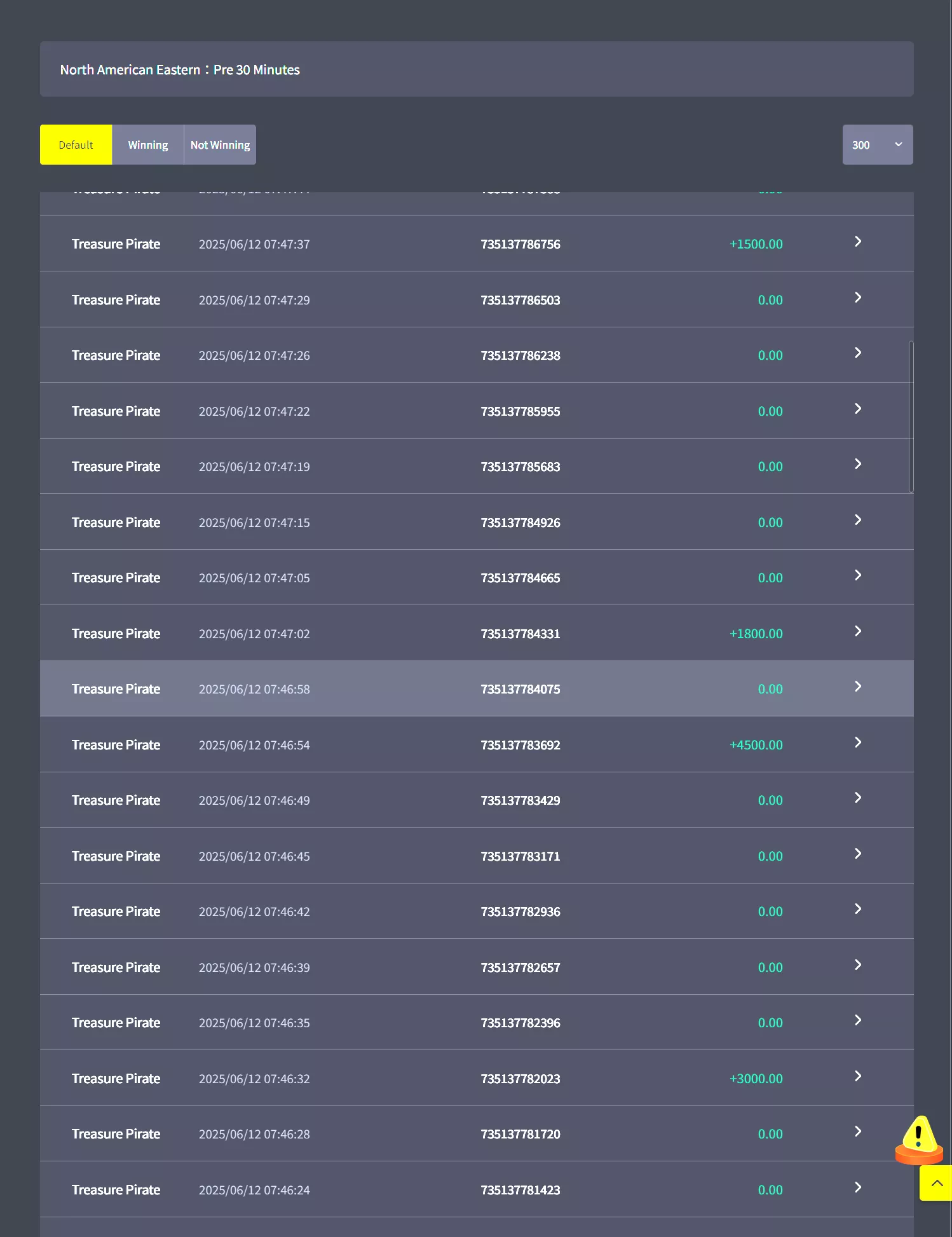This screenshot has width=952, height=1237.
Task: Select the Default filter tab
Action: (x=76, y=145)
